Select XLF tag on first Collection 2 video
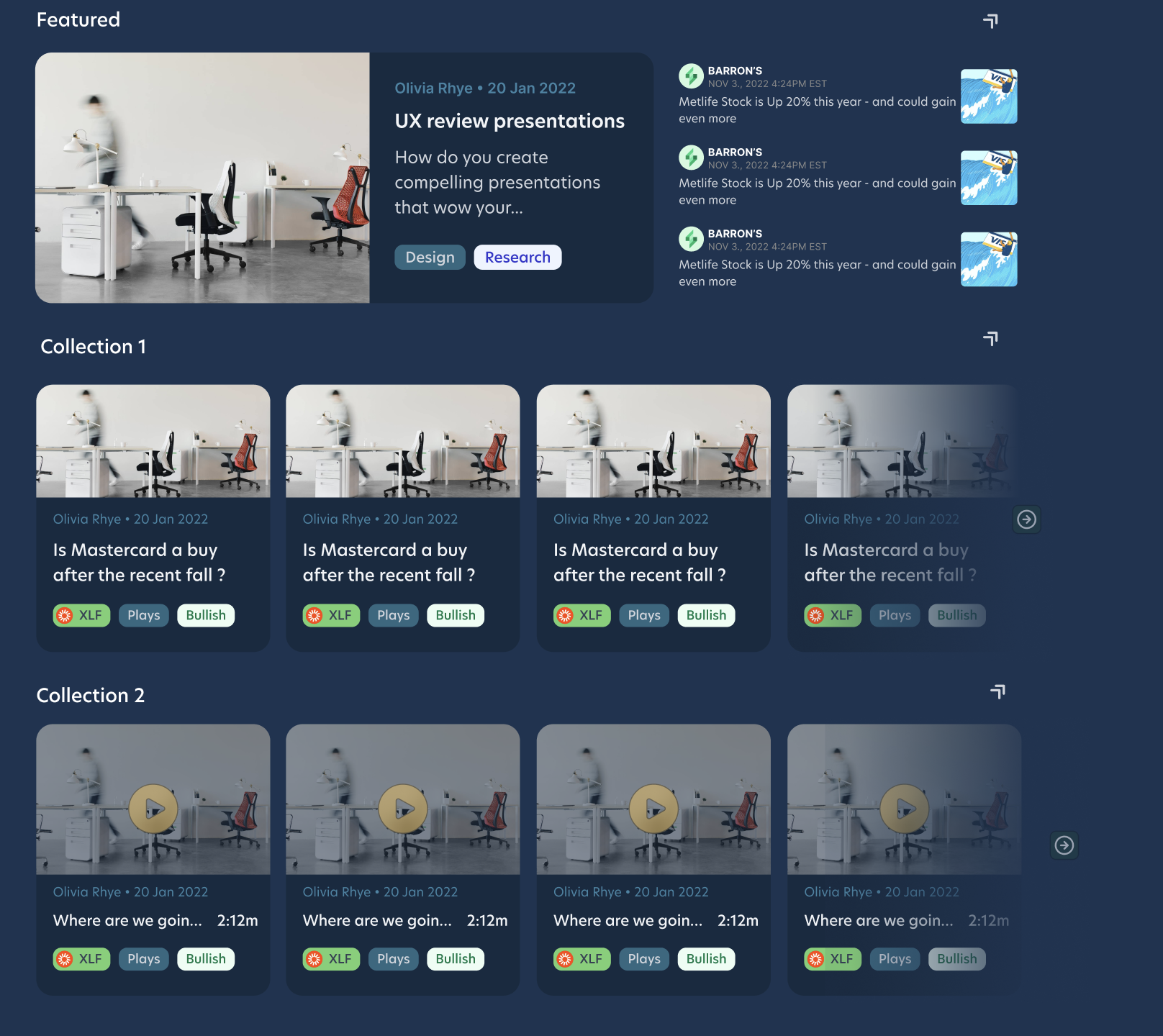The width and height of the screenshot is (1163, 1036). (x=81, y=959)
